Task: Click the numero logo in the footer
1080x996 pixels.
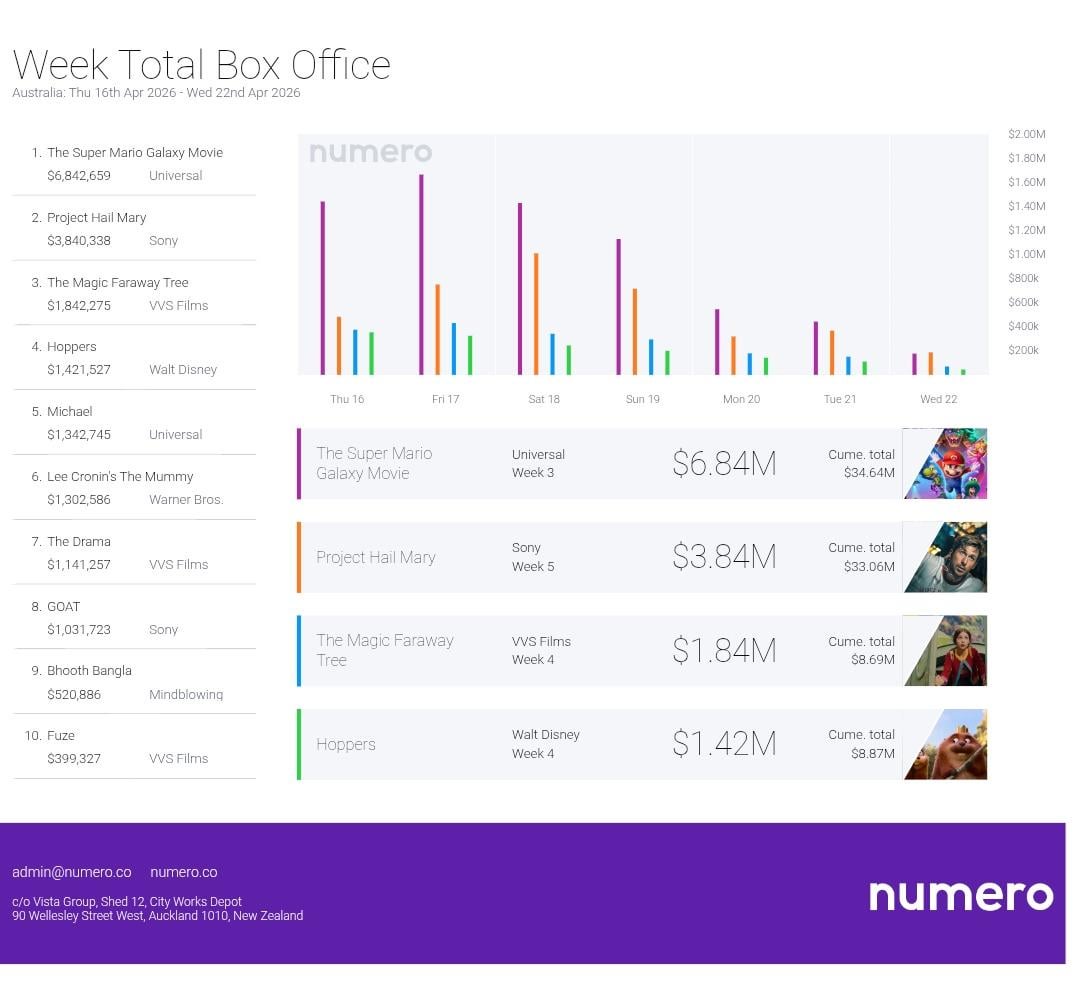Action: [x=960, y=895]
